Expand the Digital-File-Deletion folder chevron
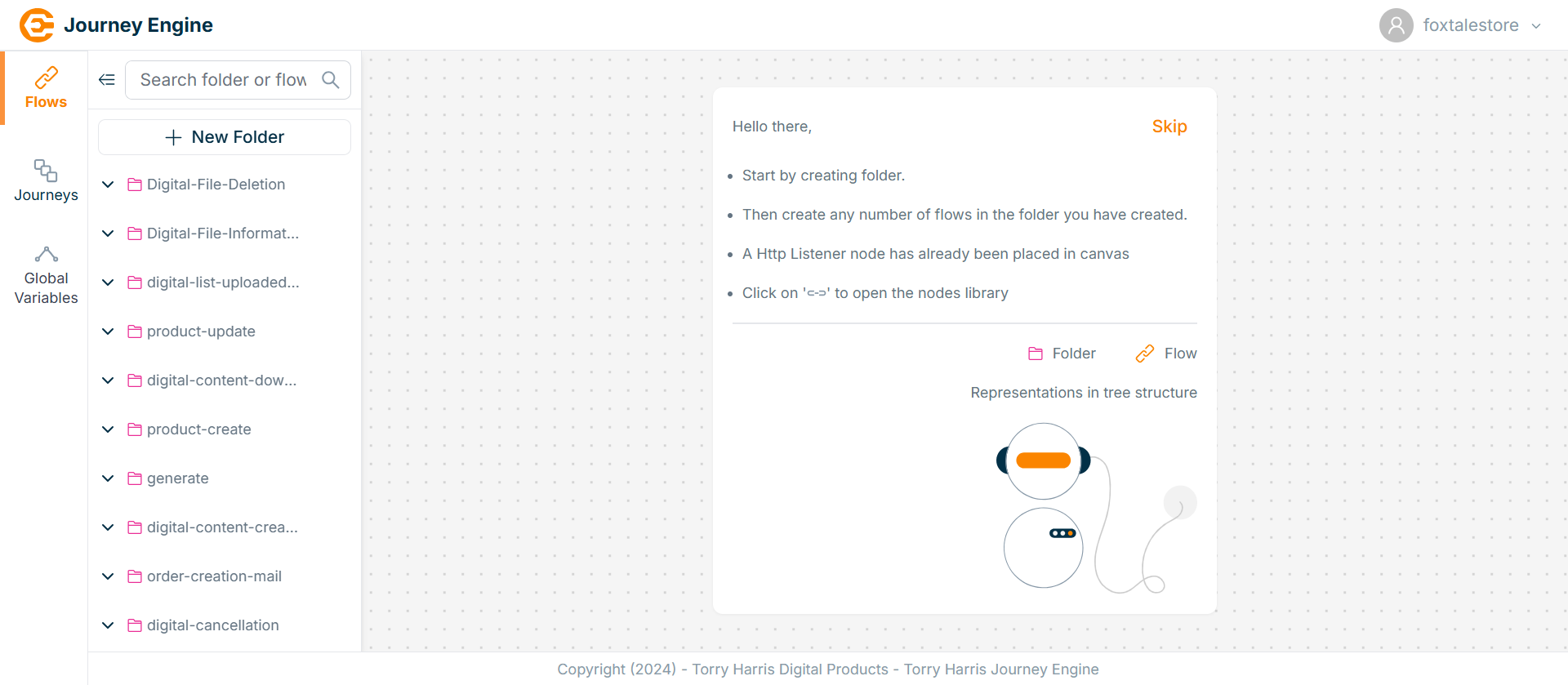Image resolution: width=1568 pixels, height=685 pixels. [x=108, y=185]
